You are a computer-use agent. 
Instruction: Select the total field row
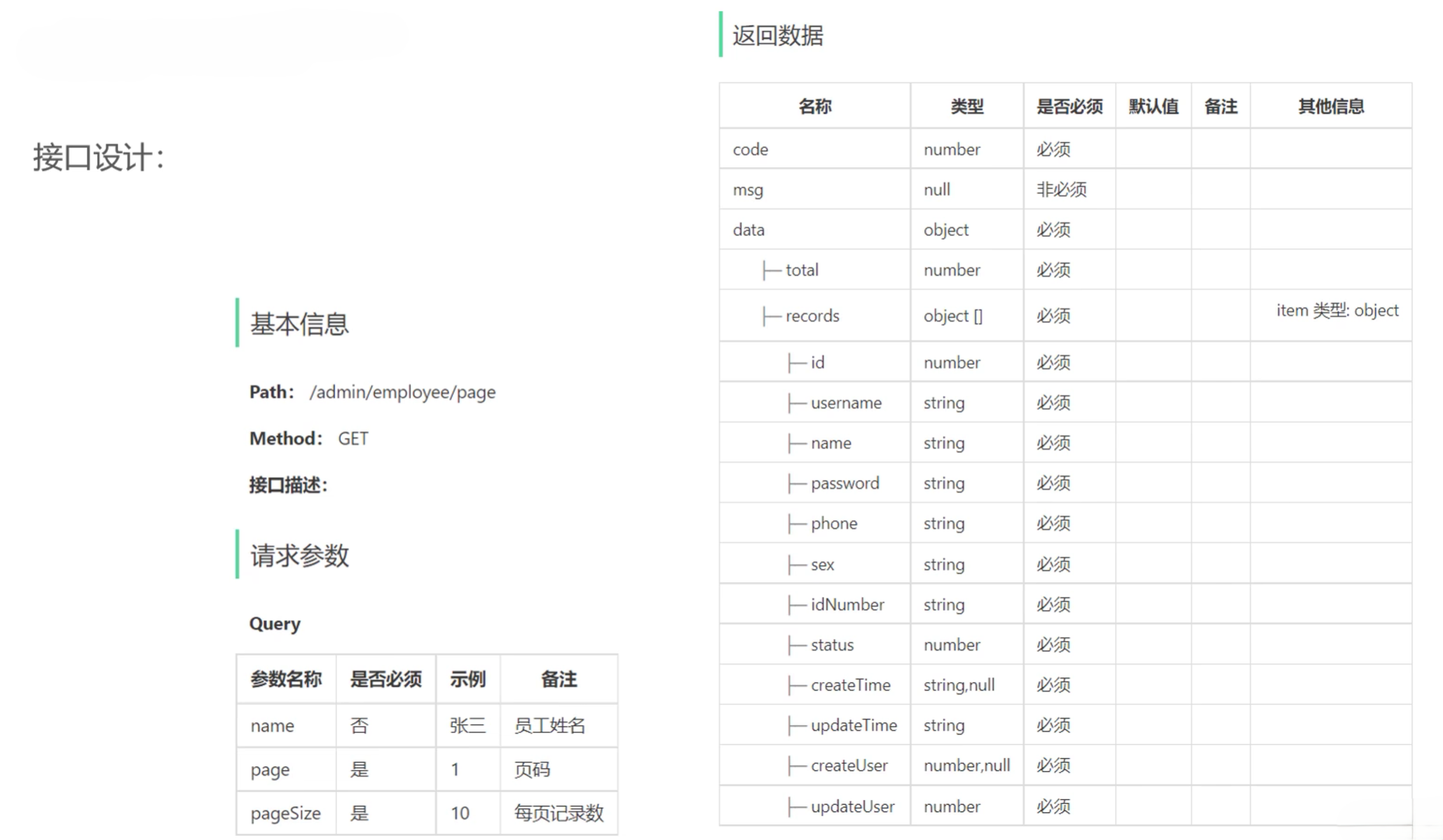tap(801, 270)
